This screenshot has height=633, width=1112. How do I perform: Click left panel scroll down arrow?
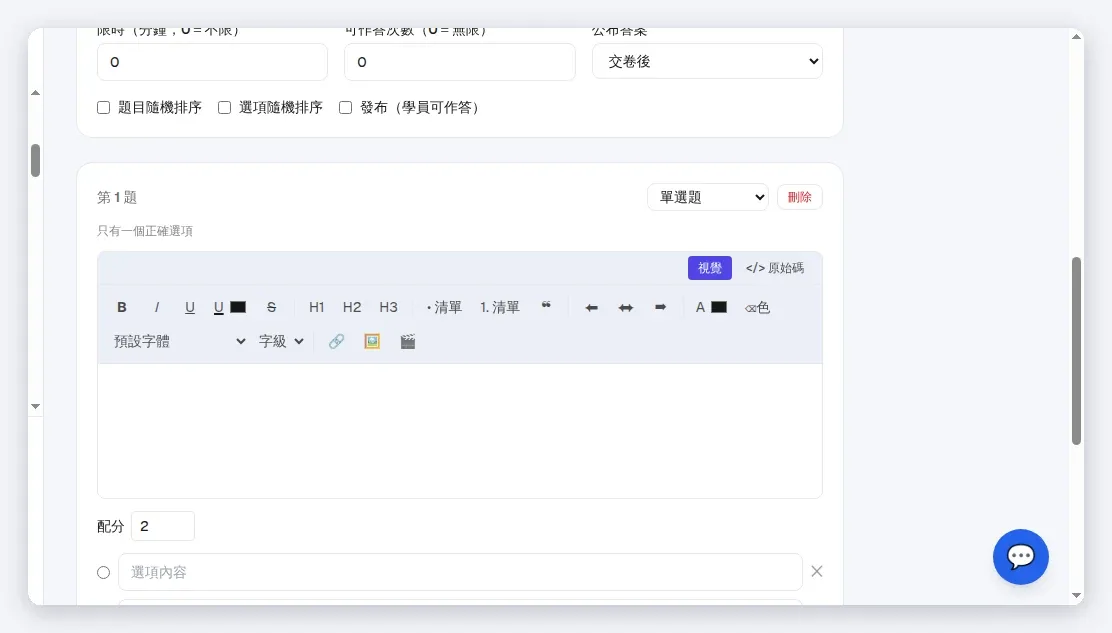point(35,406)
